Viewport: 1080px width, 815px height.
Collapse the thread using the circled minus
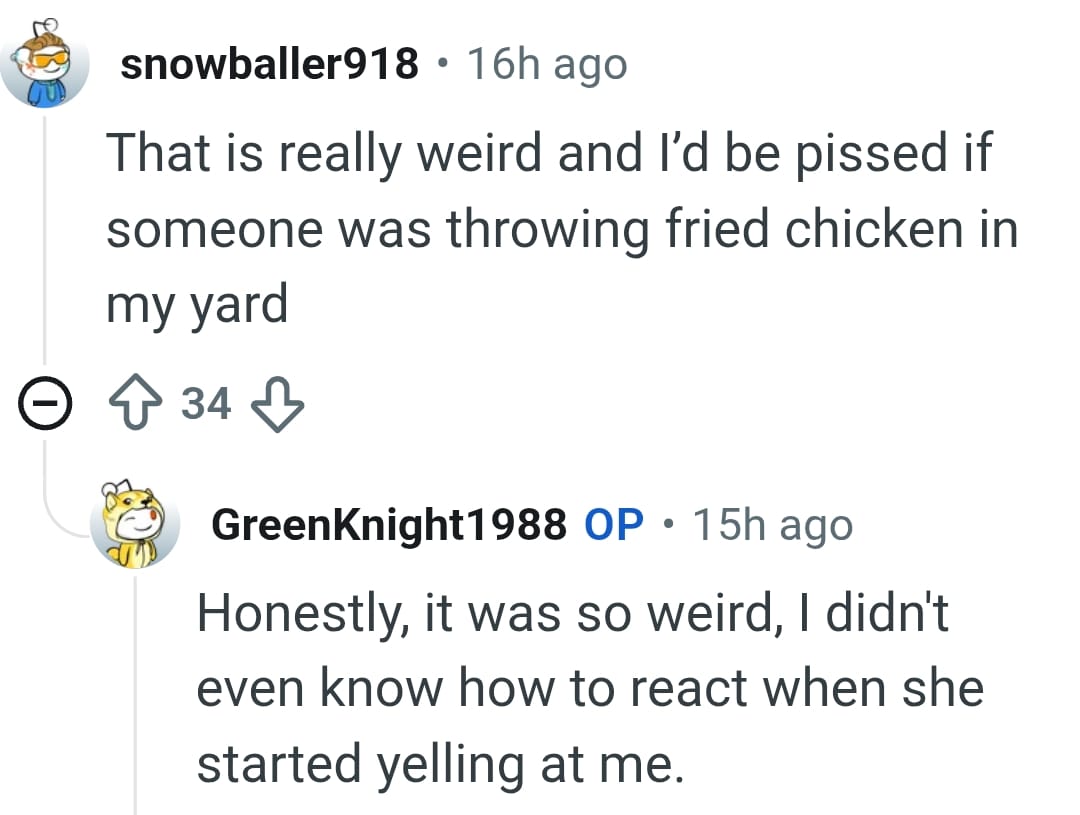point(45,404)
